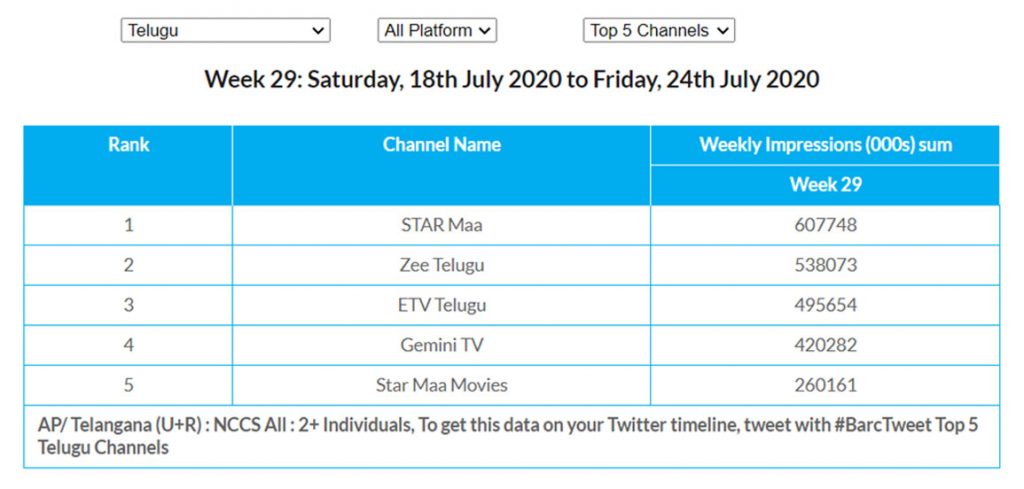
Task: Click the impressions value 420282
Action: pos(825,345)
